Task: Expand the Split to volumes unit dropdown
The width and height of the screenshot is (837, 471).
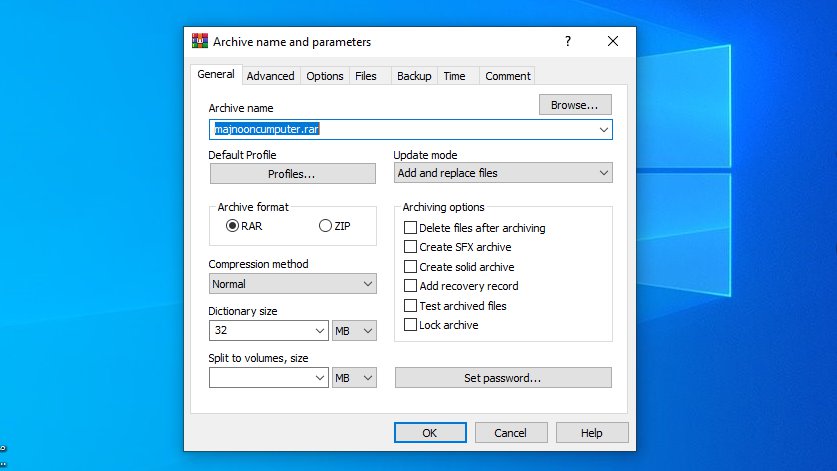Action: [355, 378]
